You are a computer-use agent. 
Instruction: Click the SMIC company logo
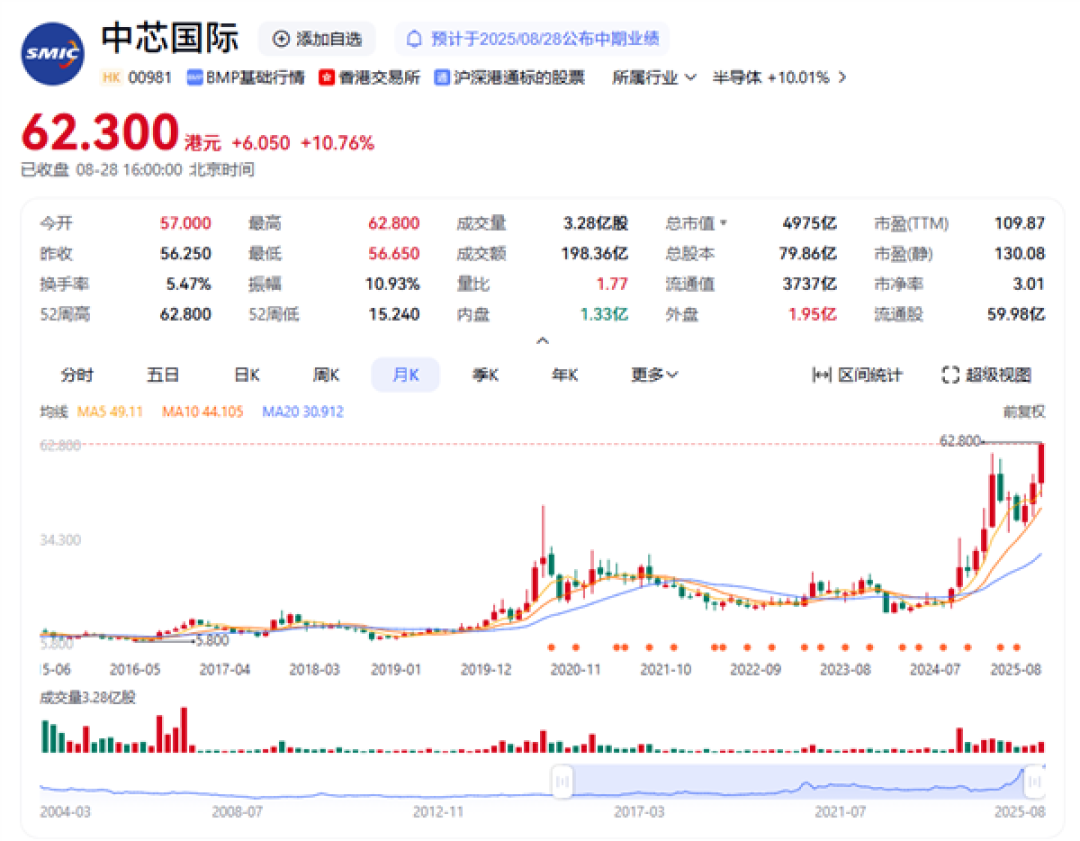tap(53, 54)
